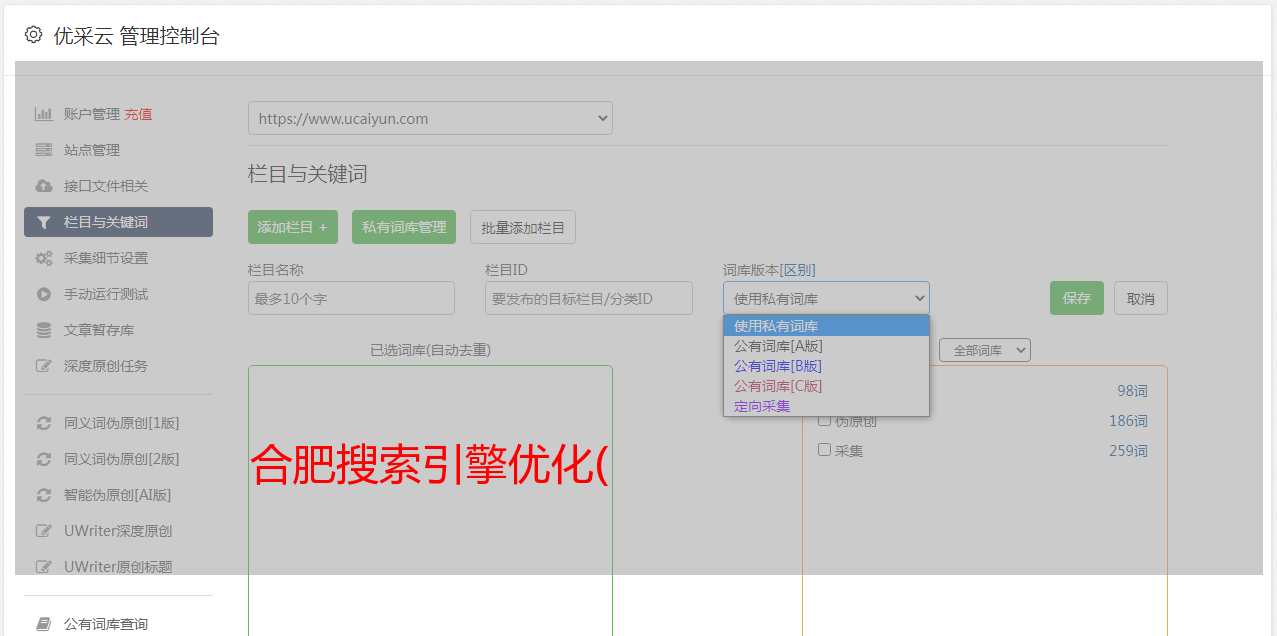Click the 站点管理 server icon
Viewport: 1277px width, 636px height.
coord(43,150)
